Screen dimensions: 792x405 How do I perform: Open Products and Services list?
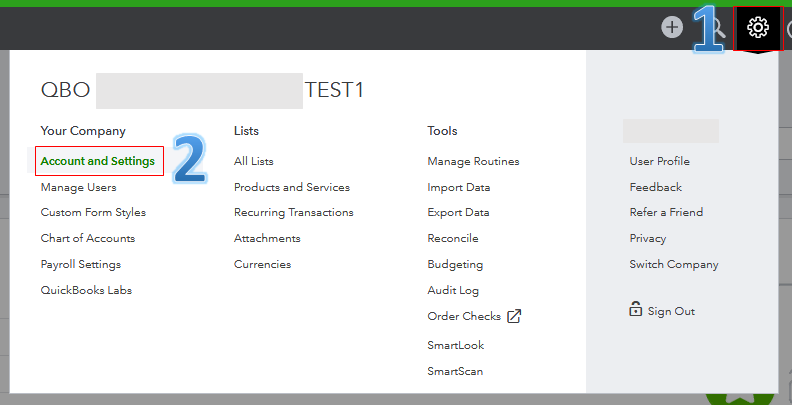292,187
